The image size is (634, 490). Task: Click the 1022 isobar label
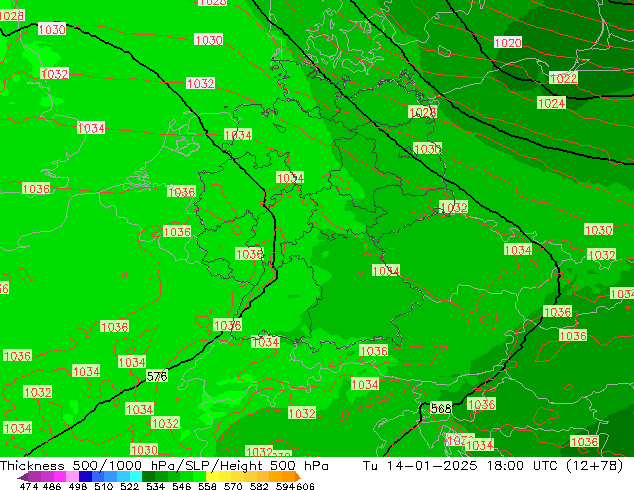click(x=563, y=78)
